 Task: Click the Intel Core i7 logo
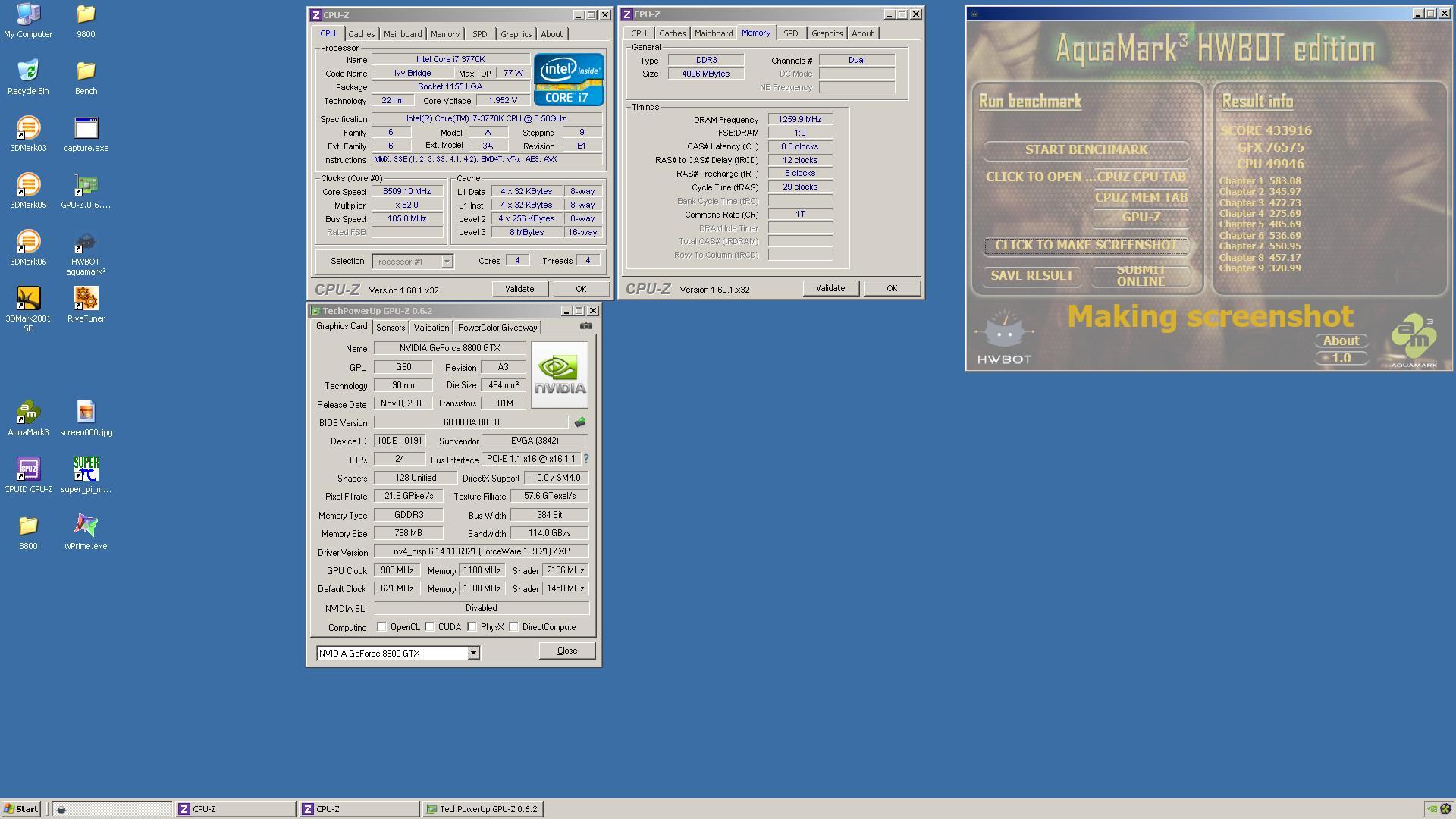point(569,79)
